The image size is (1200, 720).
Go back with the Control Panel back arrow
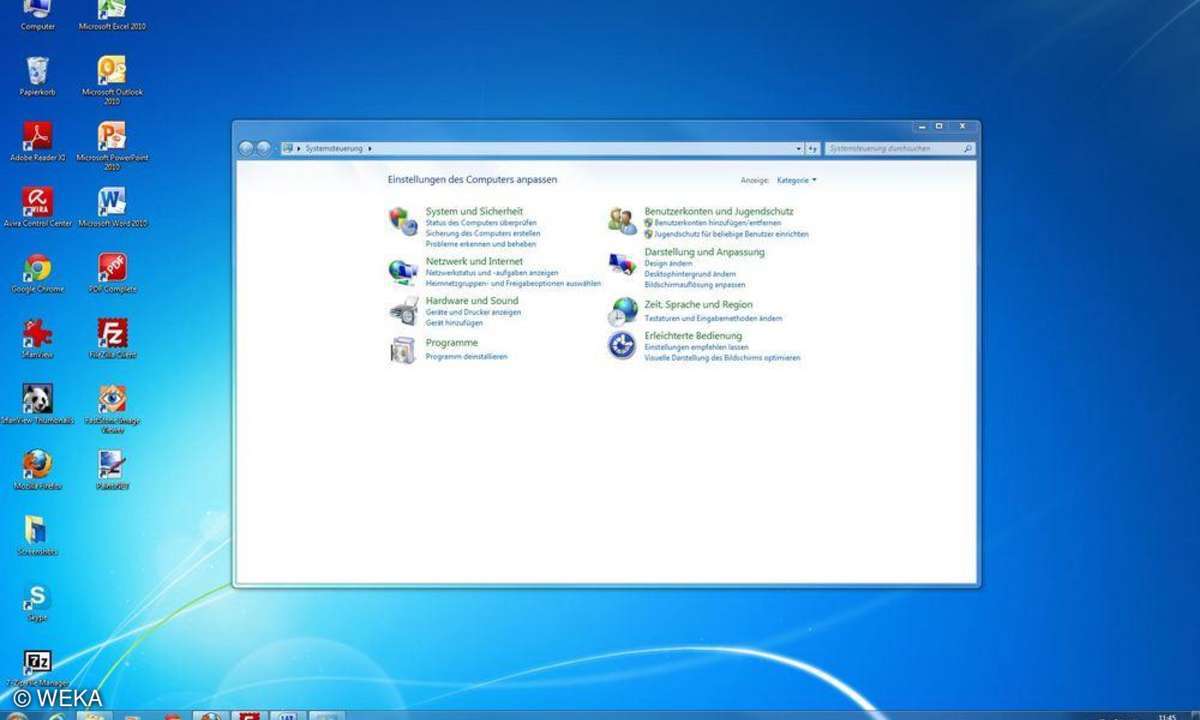(246, 148)
